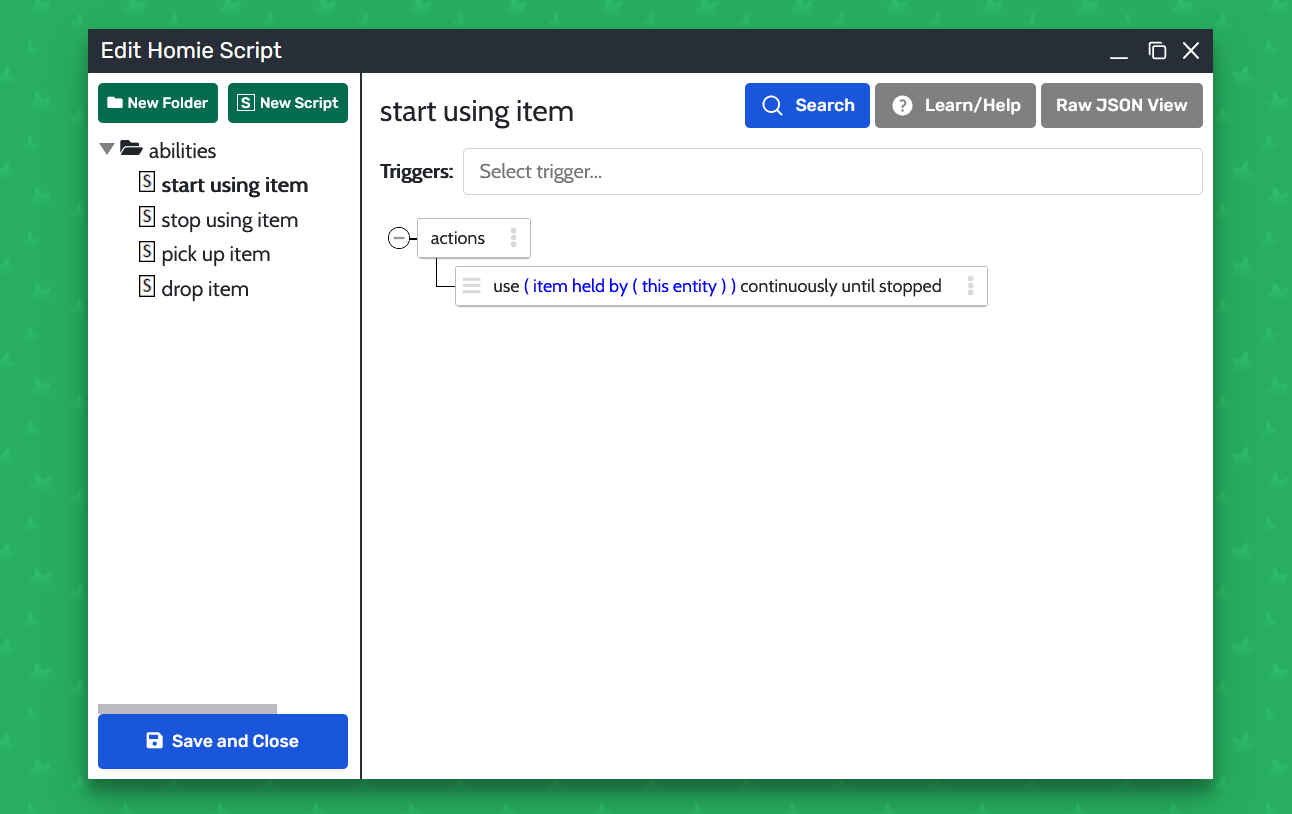
Task: Select the stop using item script
Action: 229,220
